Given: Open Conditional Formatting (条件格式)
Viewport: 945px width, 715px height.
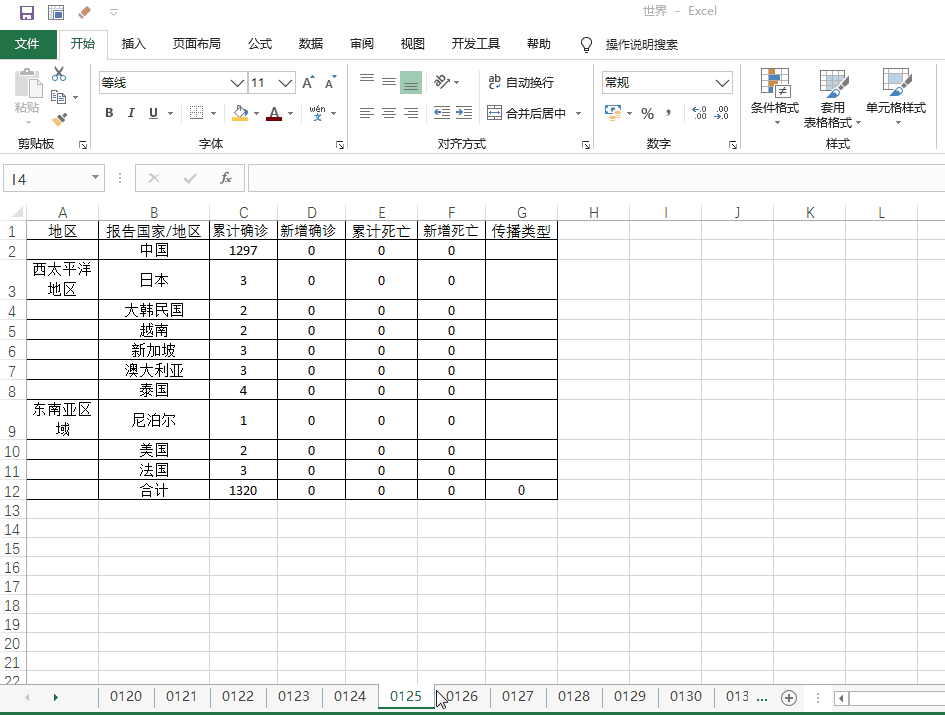Looking at the screenshot, I should coord(774,97).
